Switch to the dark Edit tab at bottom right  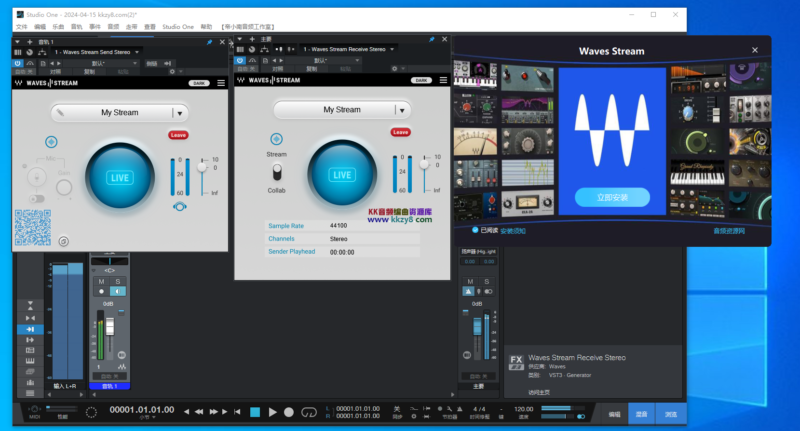pyautogui.click(x=614, y=414)
